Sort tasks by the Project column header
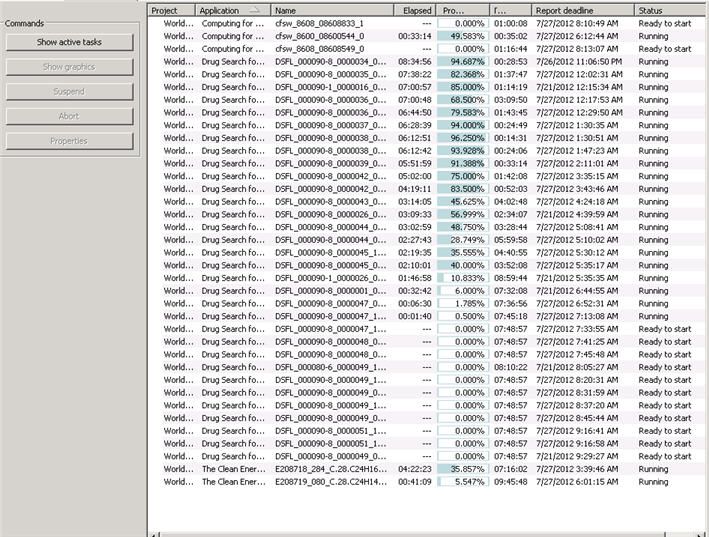The width and height of the screenshot is (709, 537). point(172,10)
